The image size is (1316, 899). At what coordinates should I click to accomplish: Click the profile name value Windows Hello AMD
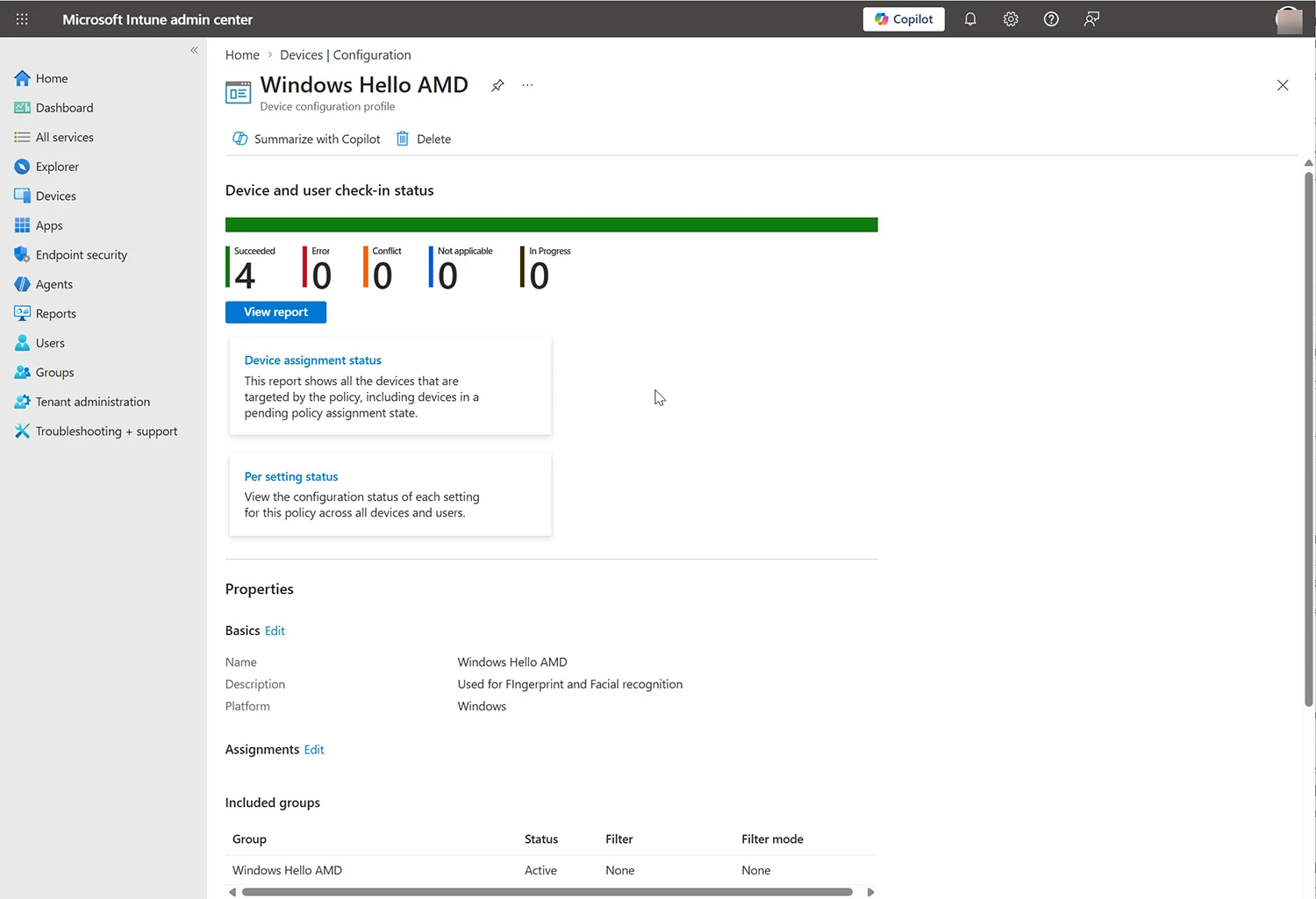click(512, 662)
